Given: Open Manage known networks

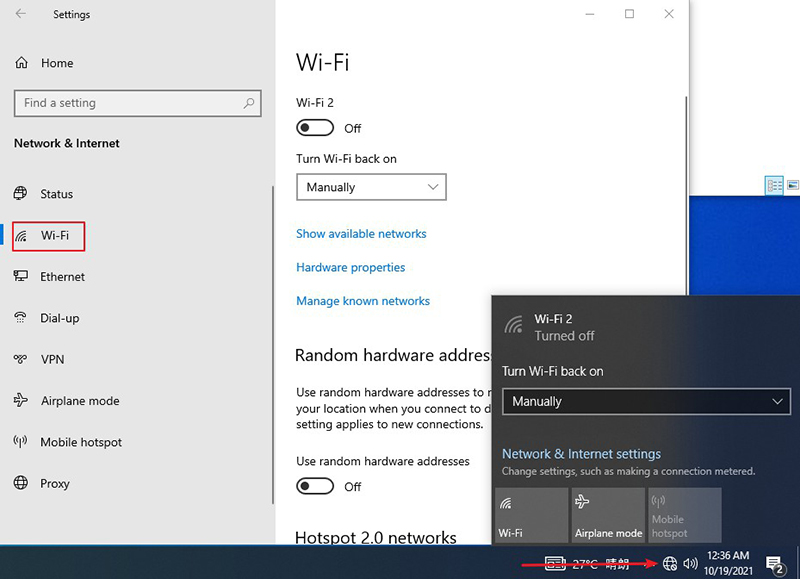Looking at the screenshot, I should (363, 301).
